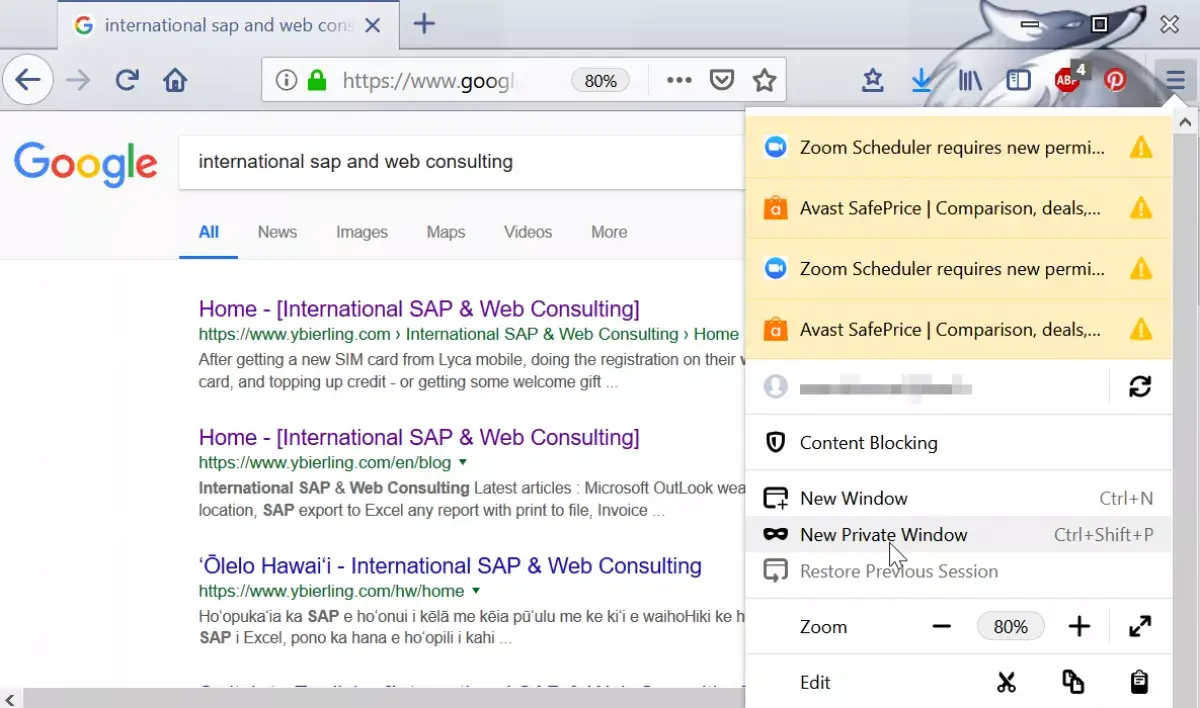Image resolution: width=1200 pixels, height=708 pixels.
Task: Open the Home result above the Lyca snippet
Action: pos(419,308)
